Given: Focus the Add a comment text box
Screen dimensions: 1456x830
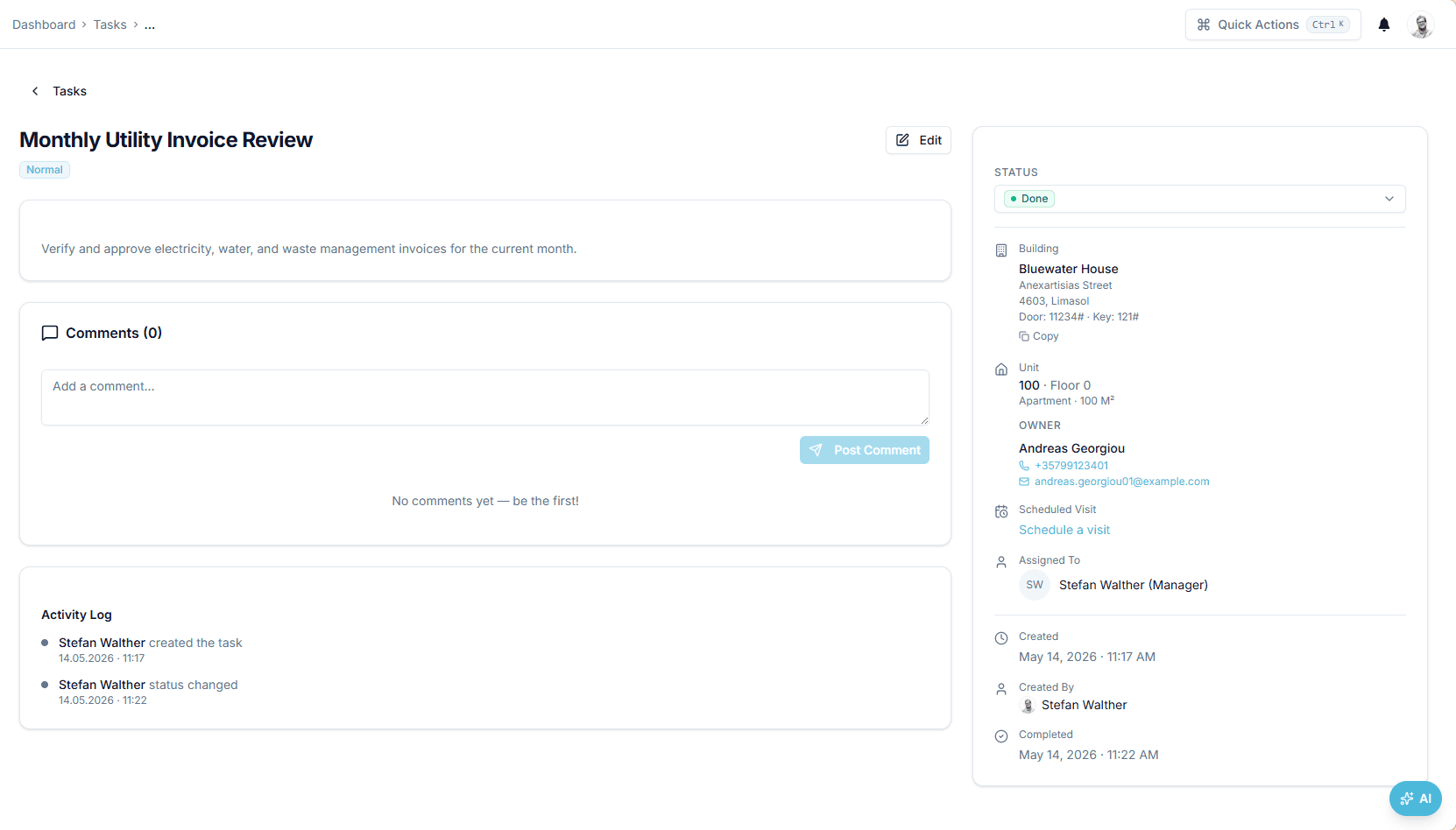Looking at the screenshot, I should (484, 397).
